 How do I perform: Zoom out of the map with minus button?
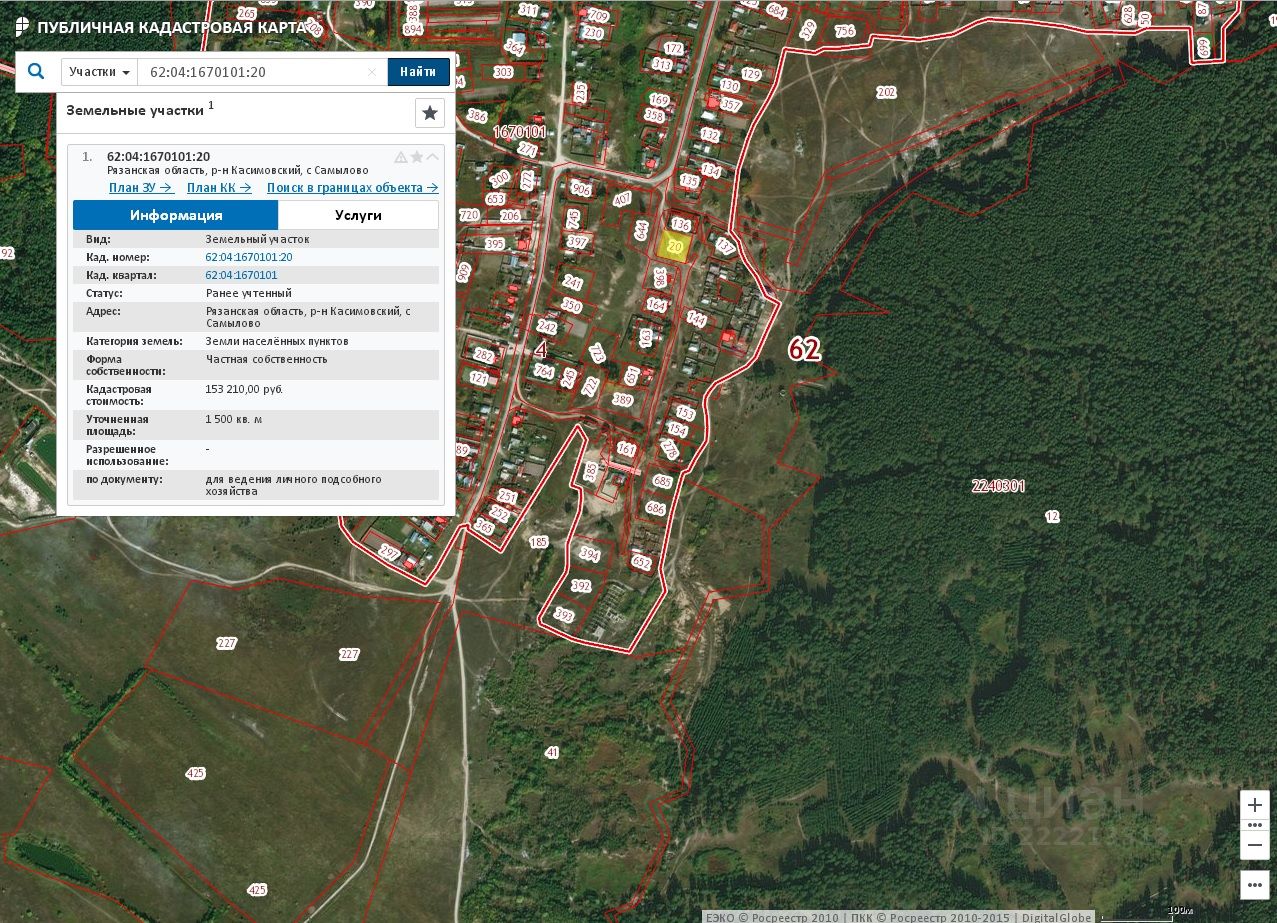coord(1255,845)
